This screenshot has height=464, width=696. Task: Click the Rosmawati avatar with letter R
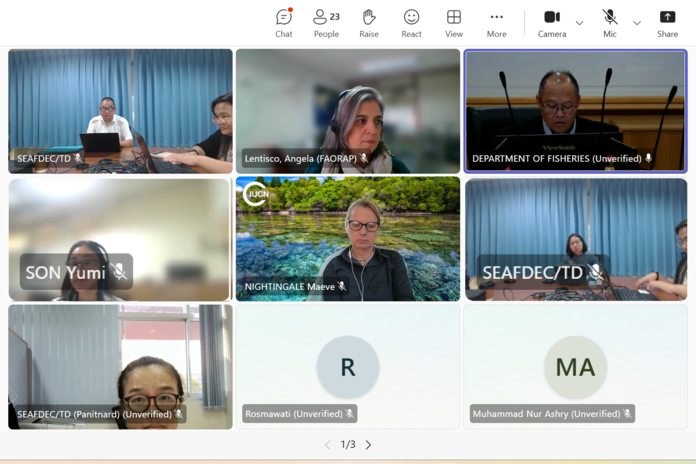(348, 367)
